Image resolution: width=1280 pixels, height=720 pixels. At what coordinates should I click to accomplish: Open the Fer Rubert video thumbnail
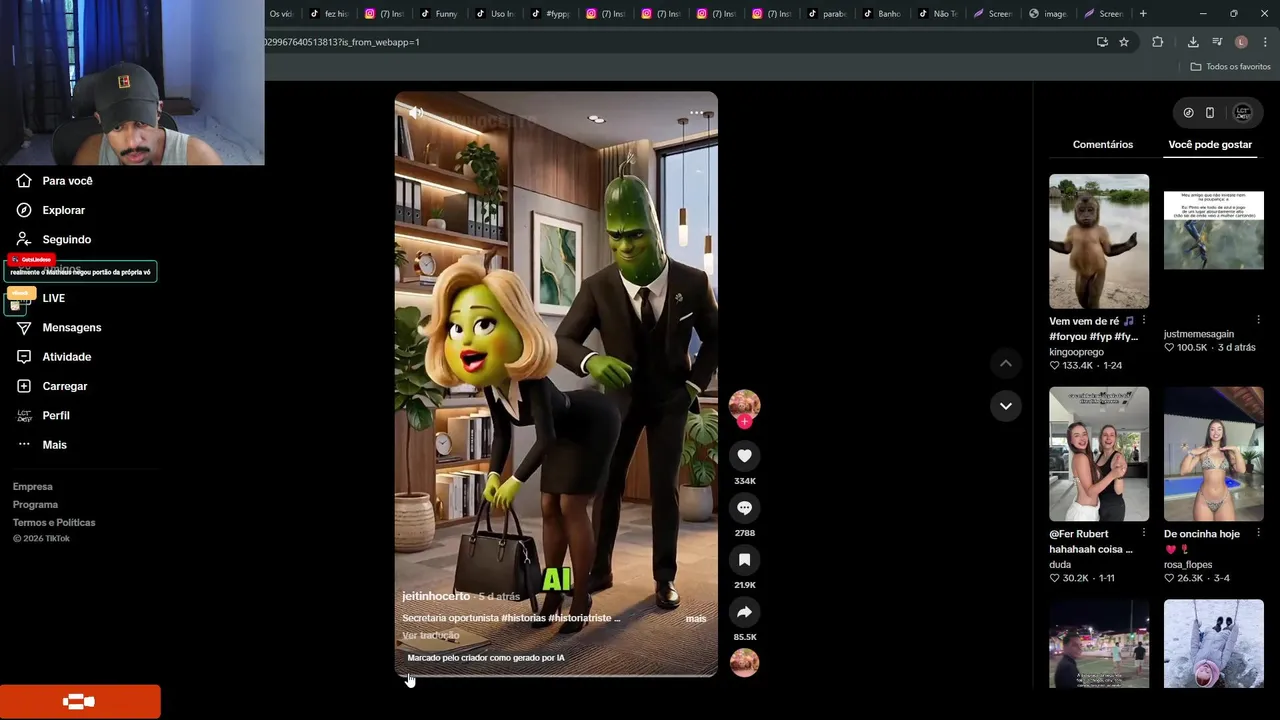pyautogui.click(x=1099, y=454)
